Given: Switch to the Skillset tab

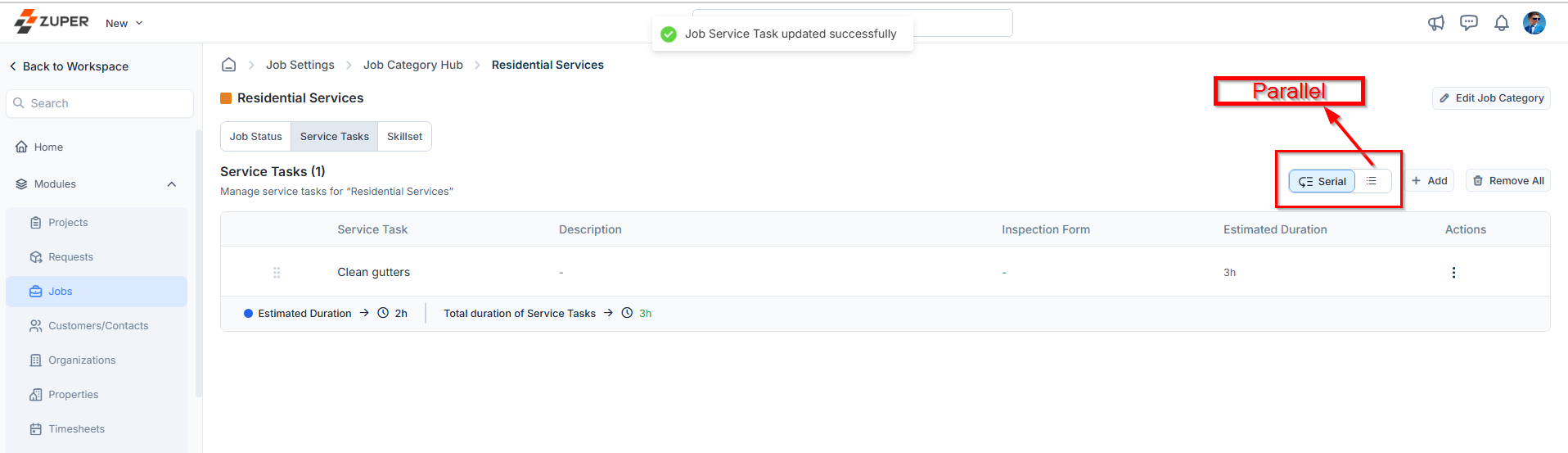Looking at the screenshot, I should [x=404, y=137].
